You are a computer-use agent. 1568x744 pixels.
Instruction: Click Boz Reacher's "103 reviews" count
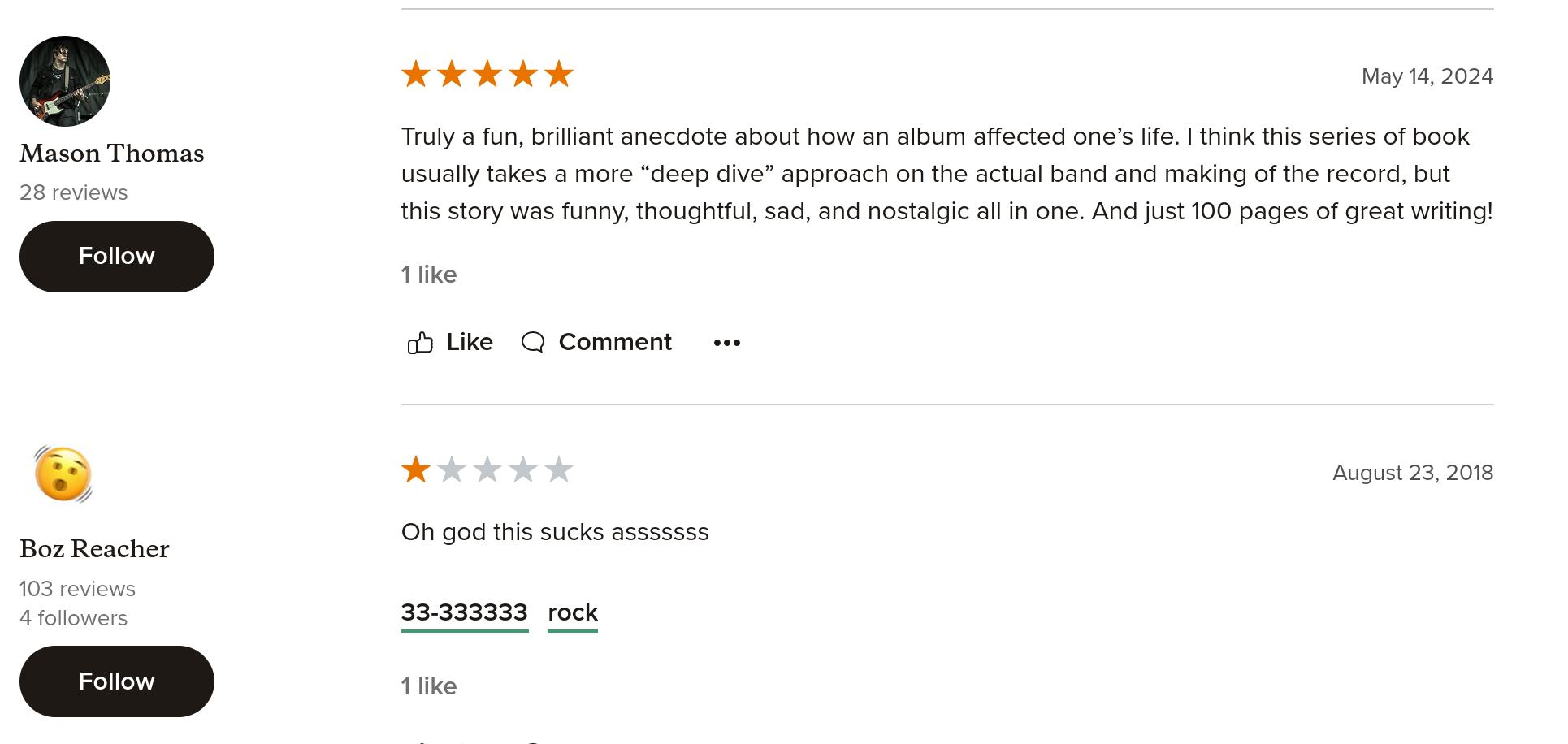tap(77, 589)
